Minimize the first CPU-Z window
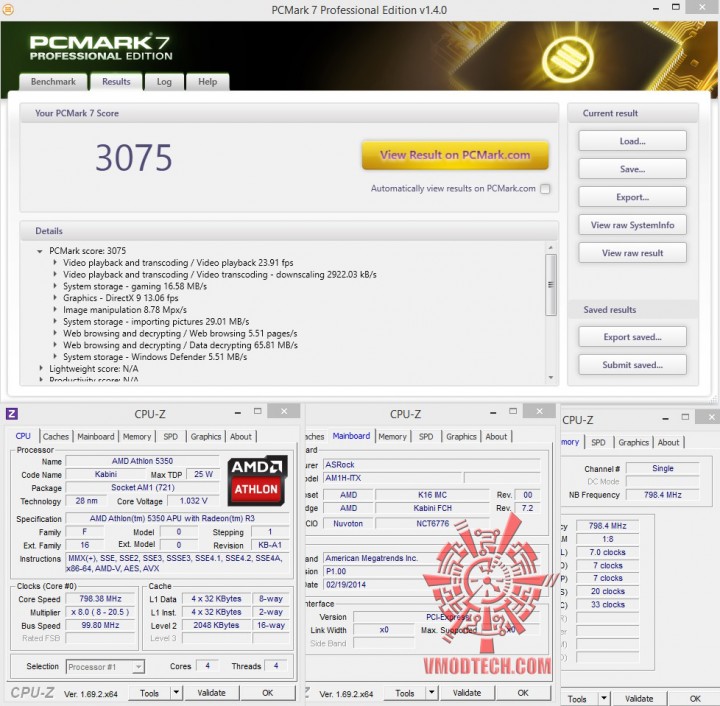The height and width of the screenshot is (706, 720). [238, 413]
